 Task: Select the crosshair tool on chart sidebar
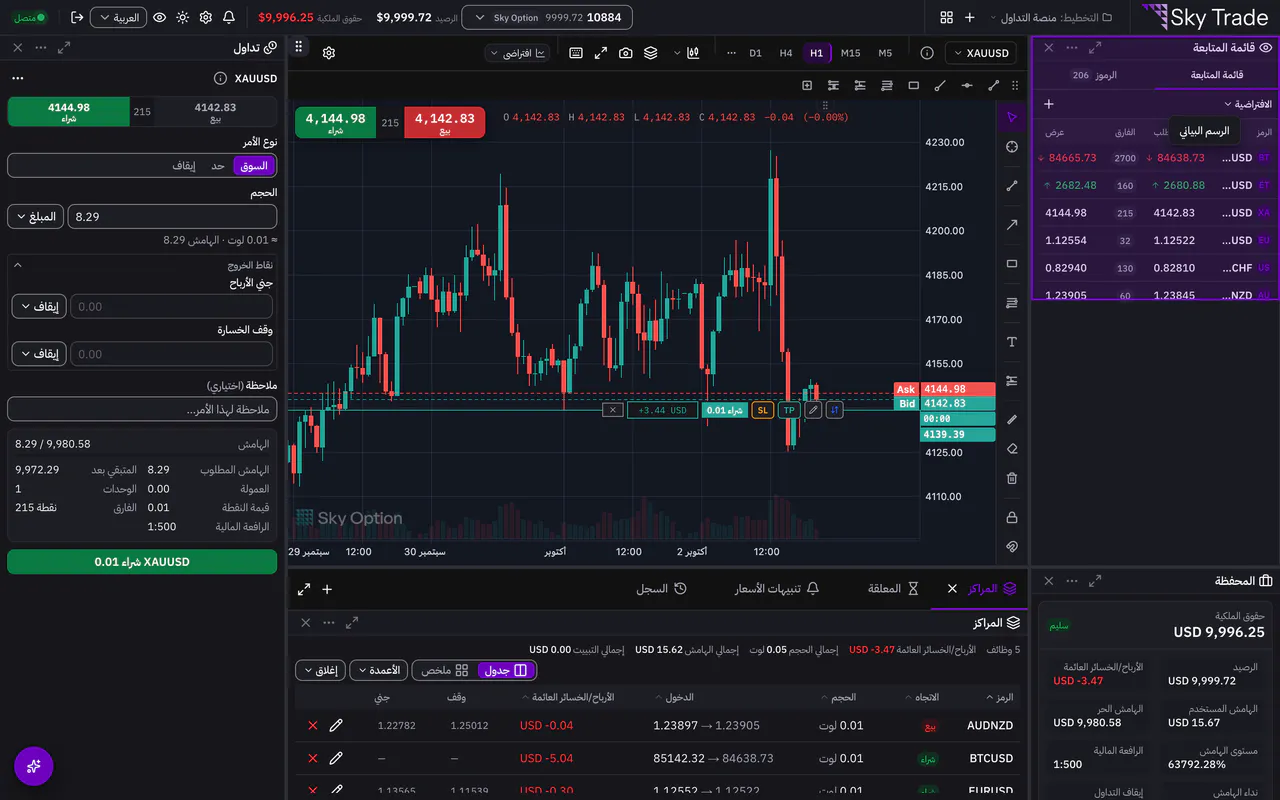pyautogui.click(x=1012, y=147)
